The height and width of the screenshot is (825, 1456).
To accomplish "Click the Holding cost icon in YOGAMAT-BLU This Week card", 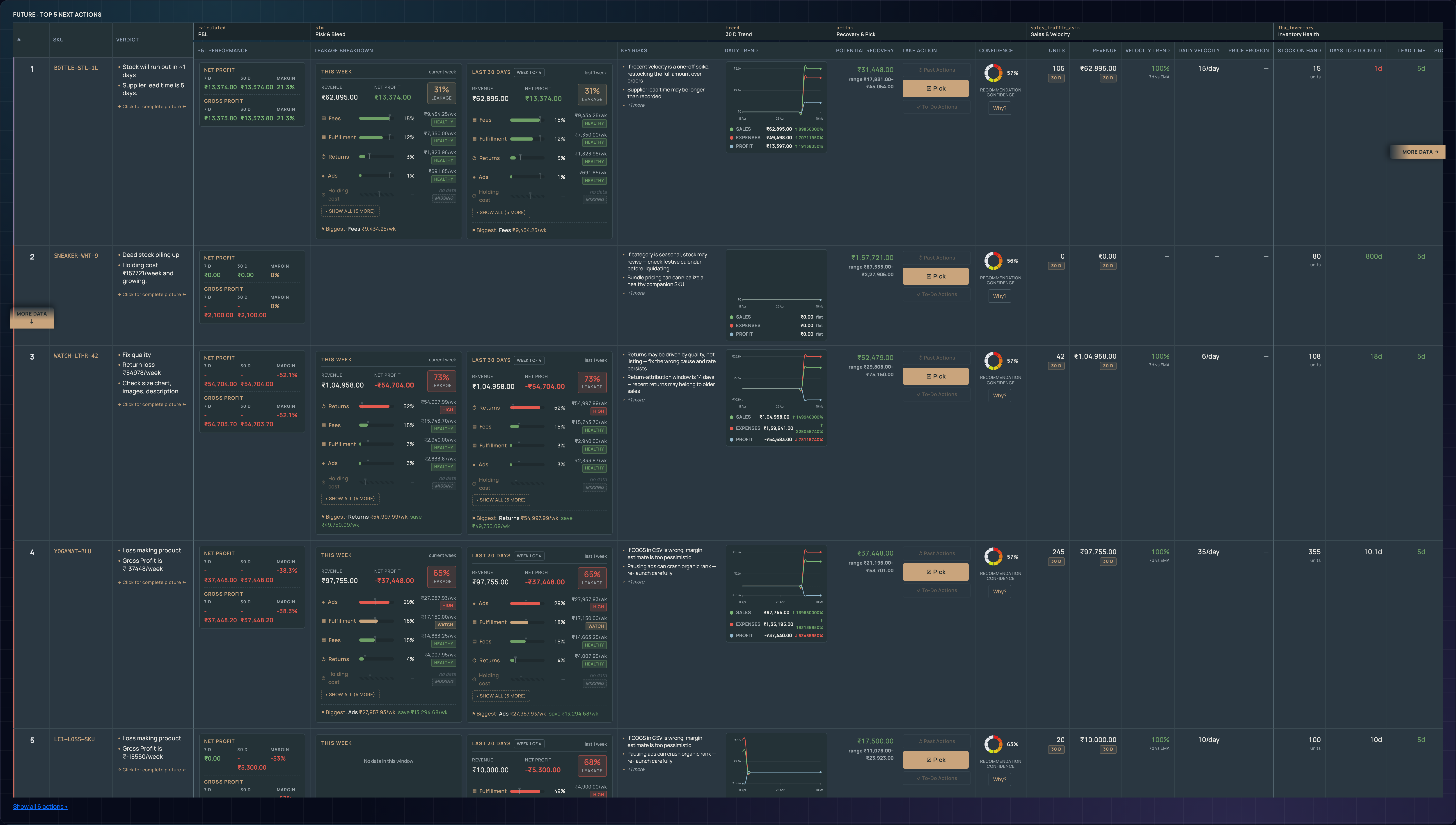I will [324, 678].
